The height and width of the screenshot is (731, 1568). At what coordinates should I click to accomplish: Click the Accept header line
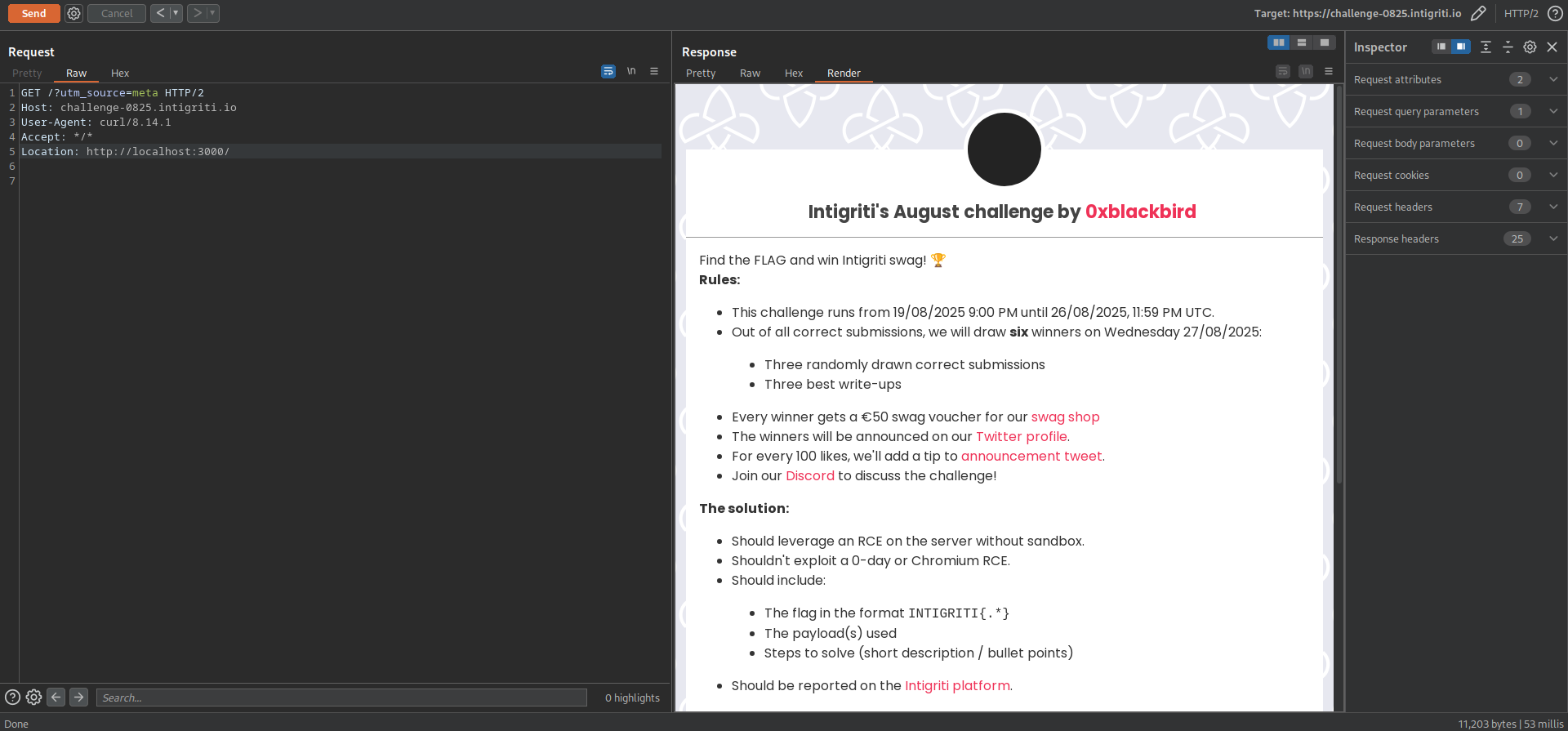57,136
